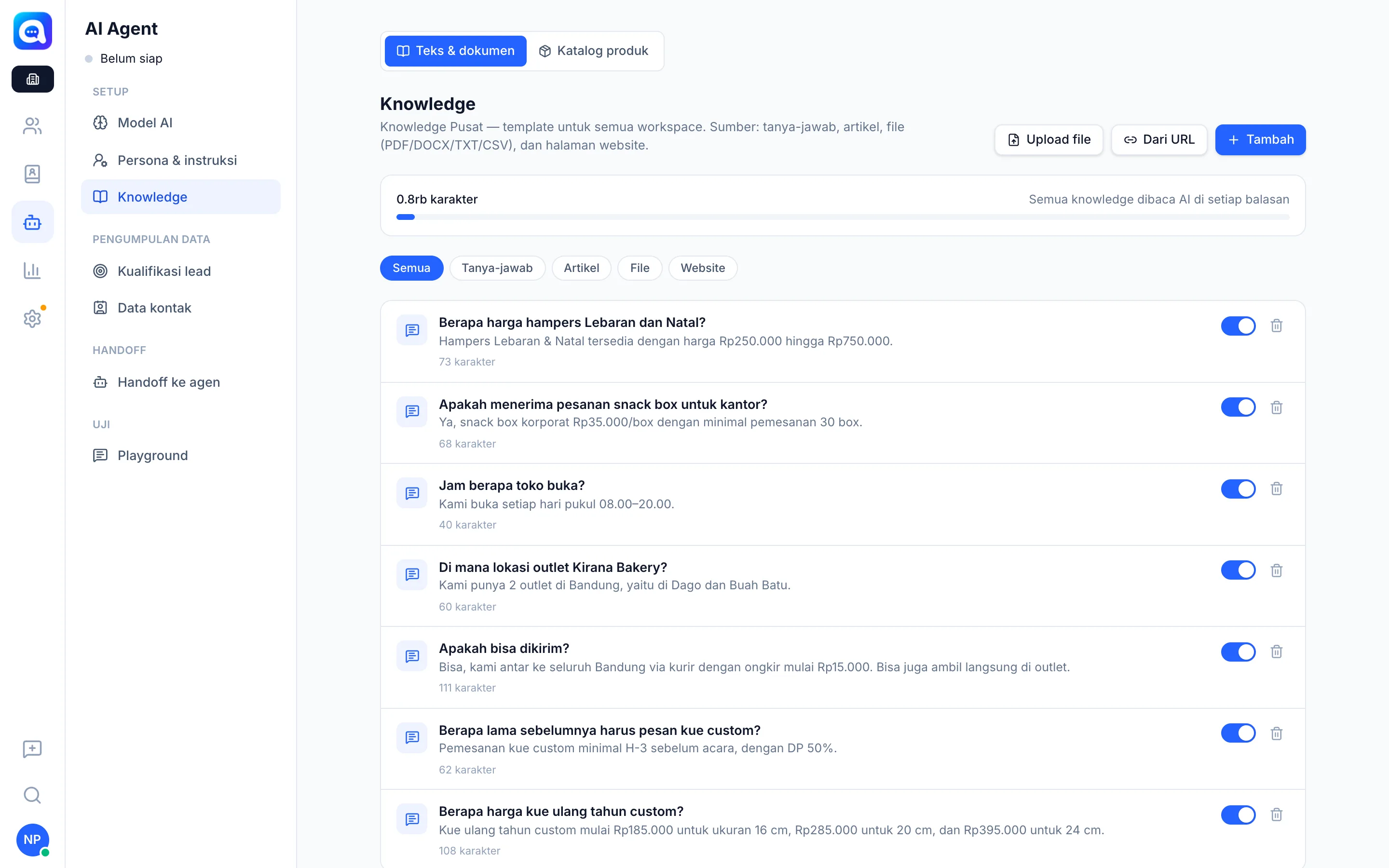1389x868 pixels.
Task: Go to Kualifikasi lead
Action: tap(181, 271)
